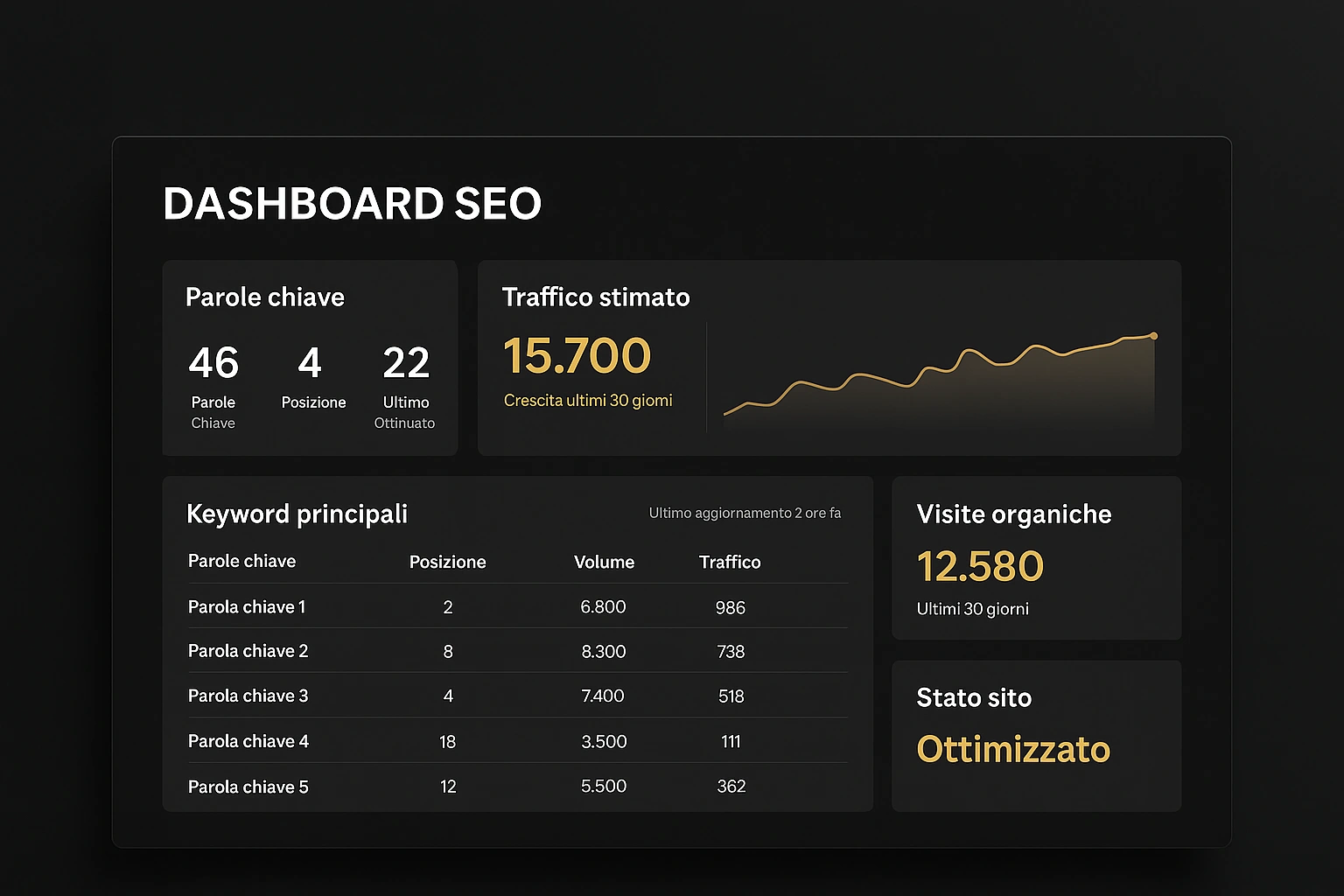
Task: Sort by the Volume column header
Action: (x=604, y=562)
